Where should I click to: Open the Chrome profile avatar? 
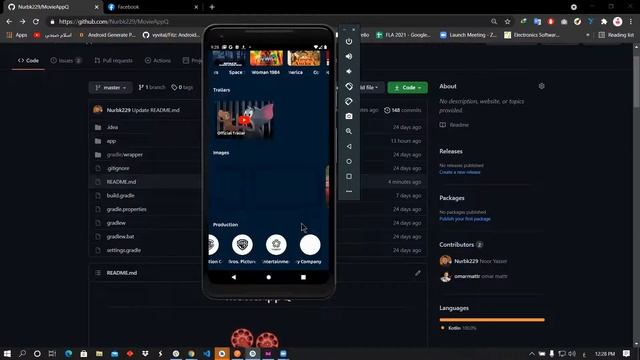click(x=618, y=22)
